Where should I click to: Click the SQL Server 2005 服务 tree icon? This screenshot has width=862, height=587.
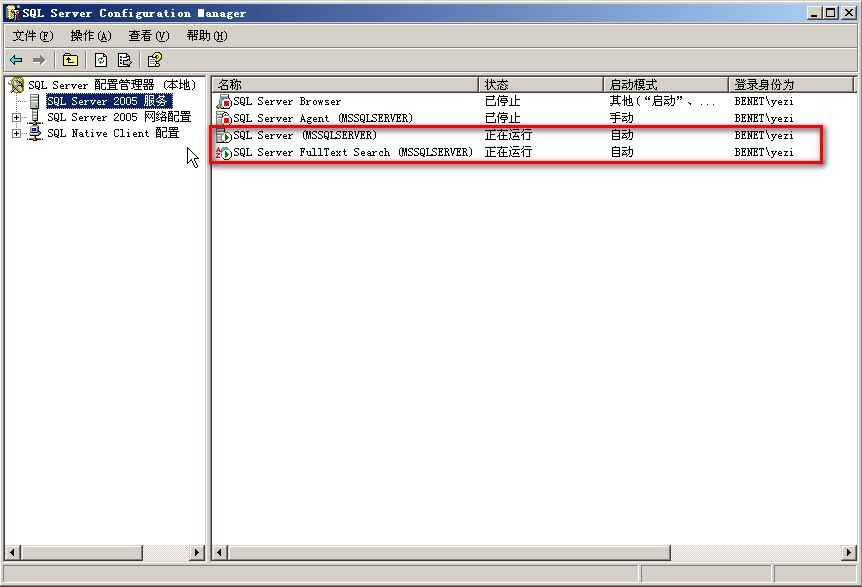(x=35, y=101)
